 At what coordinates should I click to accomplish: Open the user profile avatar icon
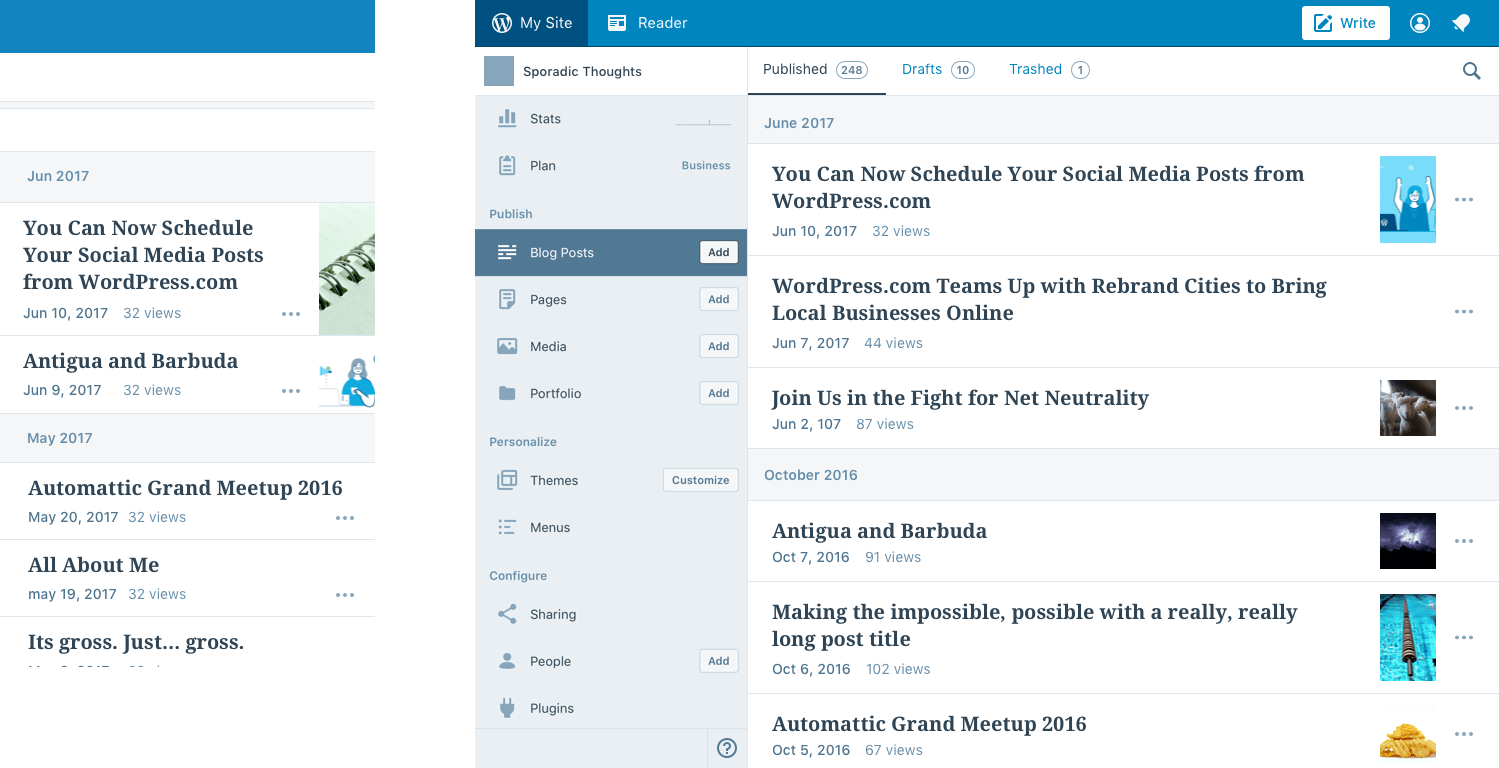click(1419, 23)
